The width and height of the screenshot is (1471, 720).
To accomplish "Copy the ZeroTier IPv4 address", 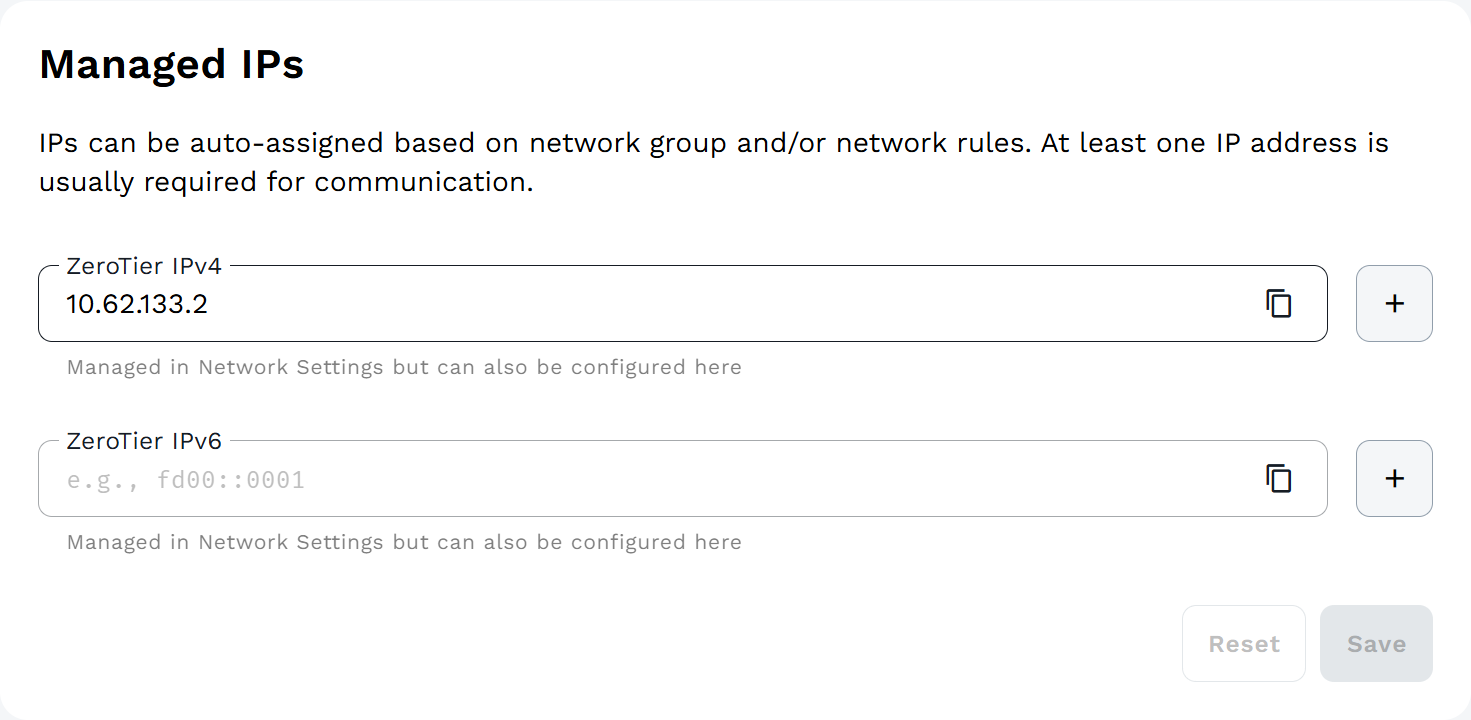I will [x=1279, y=304].
